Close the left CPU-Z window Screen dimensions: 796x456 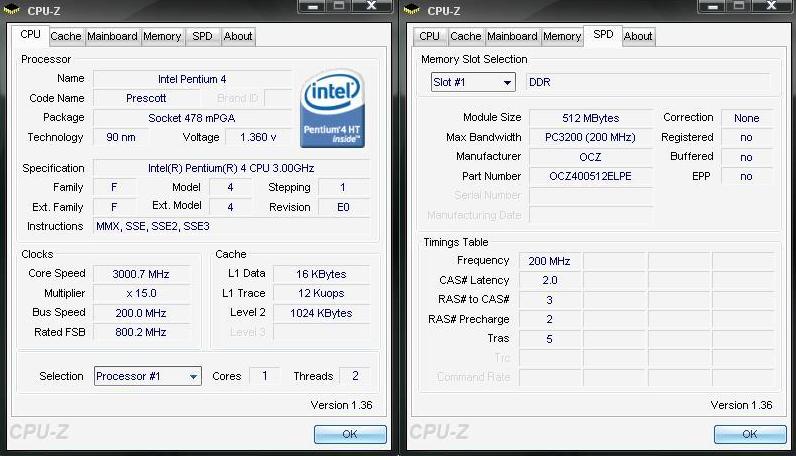coord(372,6)
